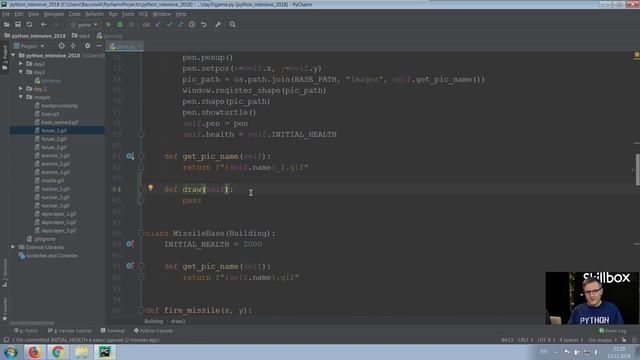Select game.py file in project tree
Viewport: 640px width, 360px height.
pyautogui.click(x=51, y=80)
